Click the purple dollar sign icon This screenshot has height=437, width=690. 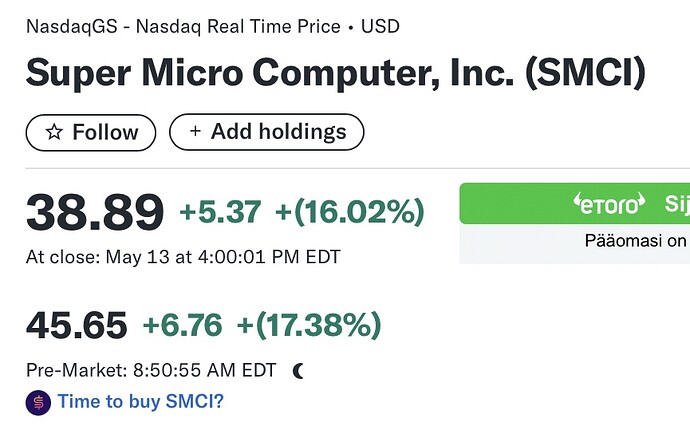(38, 403)
